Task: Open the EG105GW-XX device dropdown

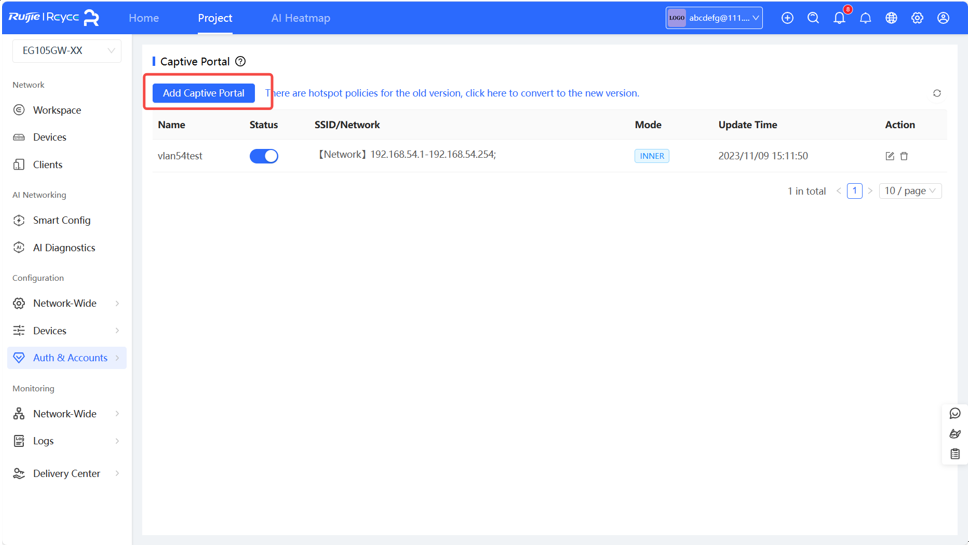Action: point(67,51)
